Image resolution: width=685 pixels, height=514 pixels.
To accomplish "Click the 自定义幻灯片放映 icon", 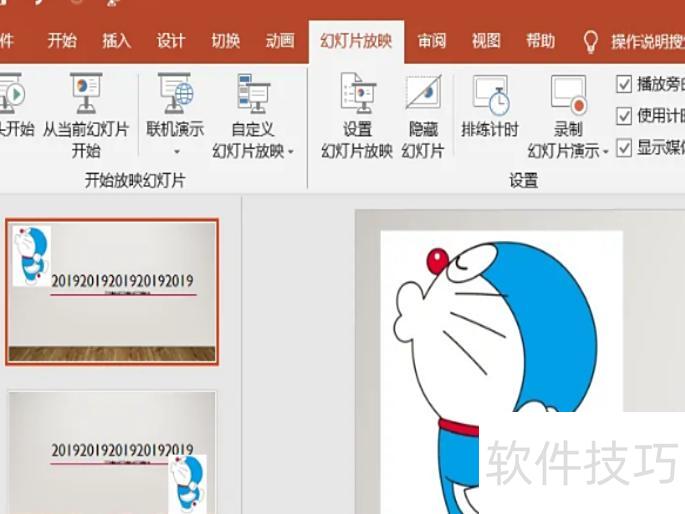I will pyautogui.click(x=253, y=93).
